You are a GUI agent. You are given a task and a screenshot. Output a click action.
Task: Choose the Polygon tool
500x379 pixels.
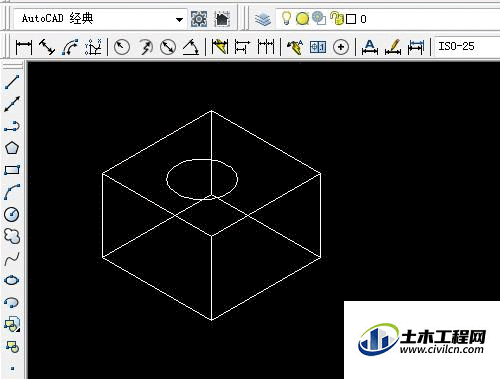pos(12,148)
